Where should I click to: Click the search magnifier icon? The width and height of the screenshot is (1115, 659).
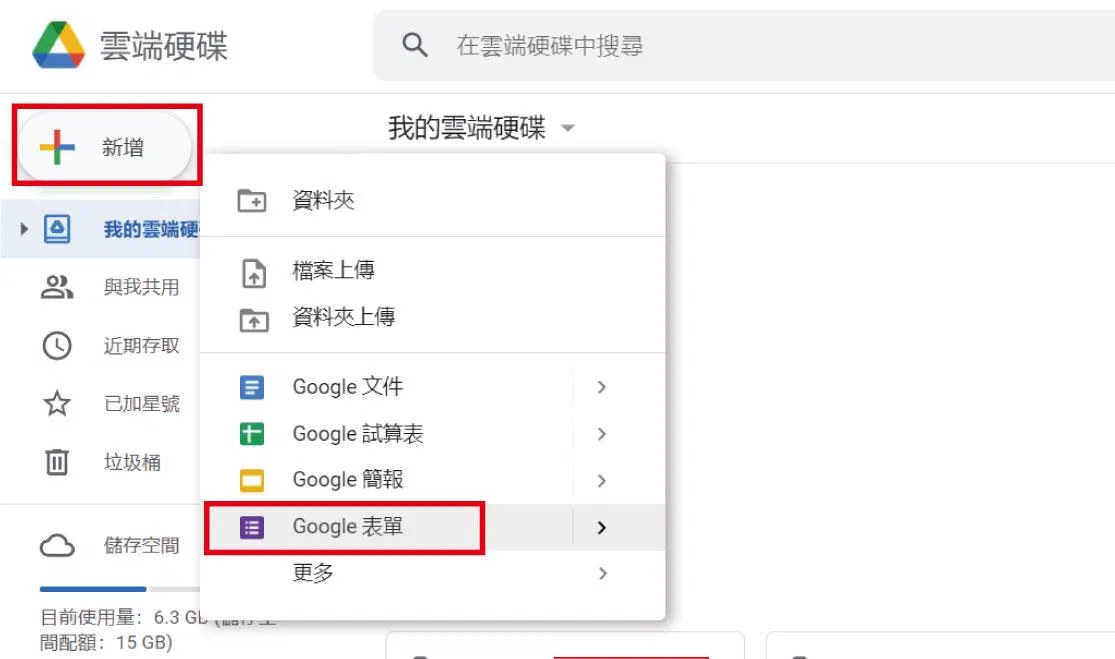[x=415, y=45]
